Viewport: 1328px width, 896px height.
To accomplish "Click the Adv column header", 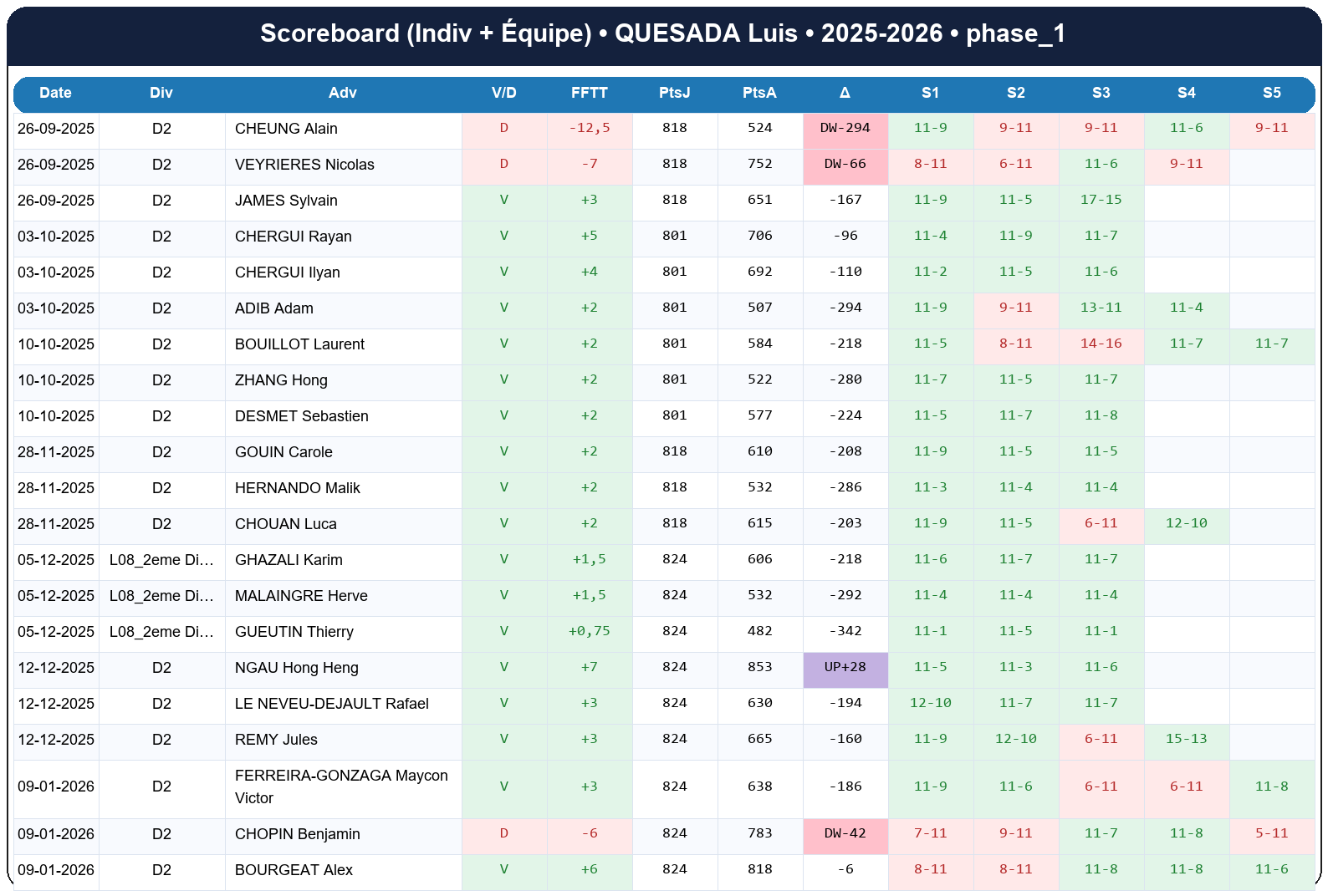I will [x=342, y=93].
